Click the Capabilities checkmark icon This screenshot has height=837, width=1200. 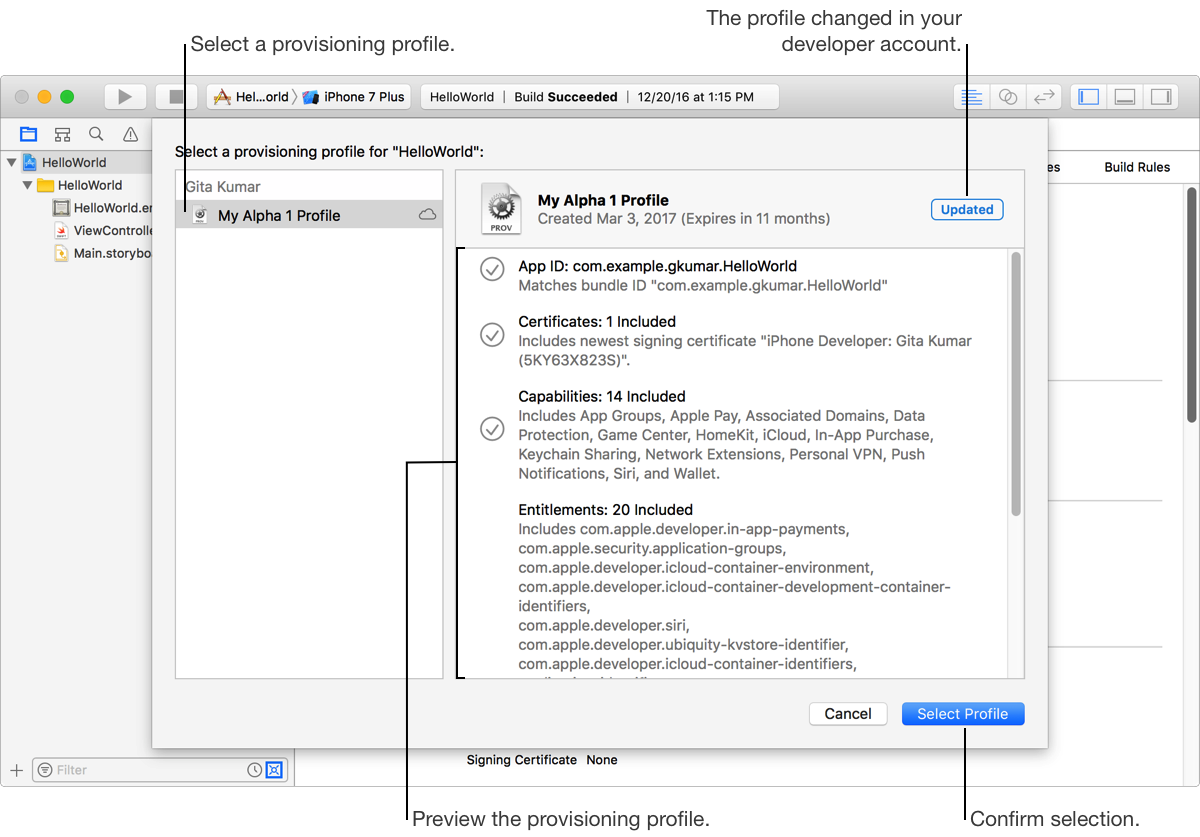coord(492,429)
